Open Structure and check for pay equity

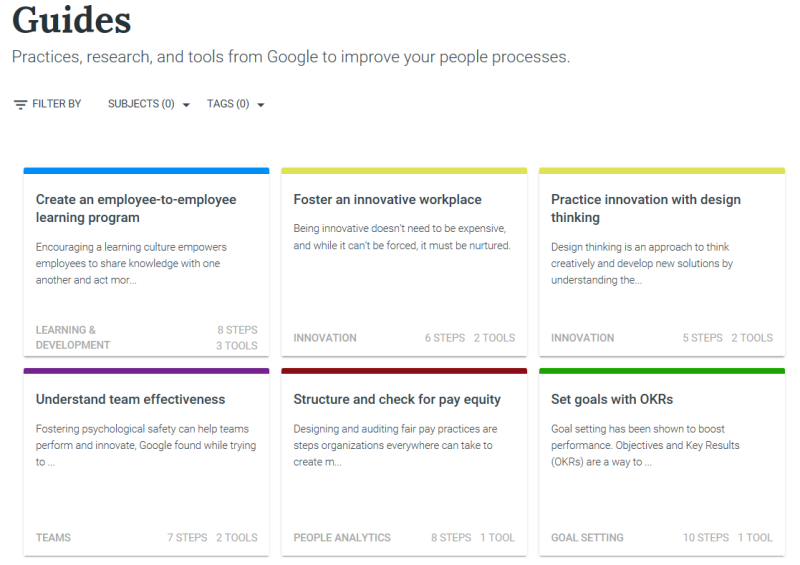pos(397,399)
